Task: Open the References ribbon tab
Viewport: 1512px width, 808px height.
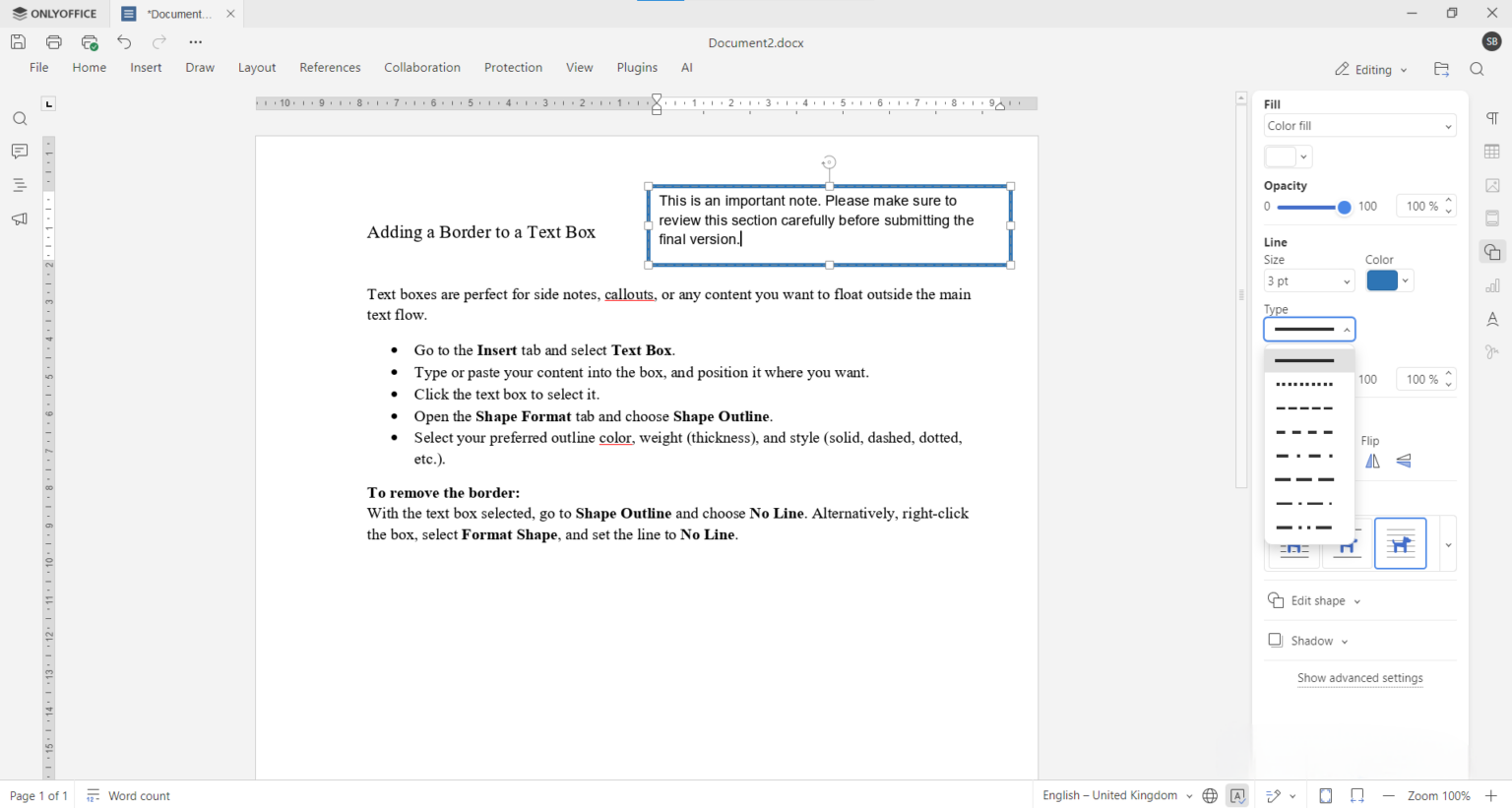Action: (330, 67)
